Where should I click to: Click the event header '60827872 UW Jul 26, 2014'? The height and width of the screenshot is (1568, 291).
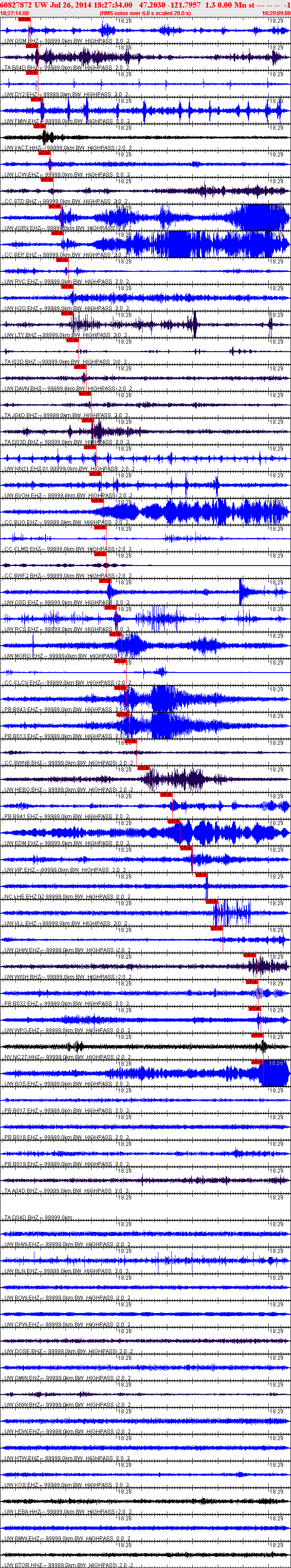46,4
